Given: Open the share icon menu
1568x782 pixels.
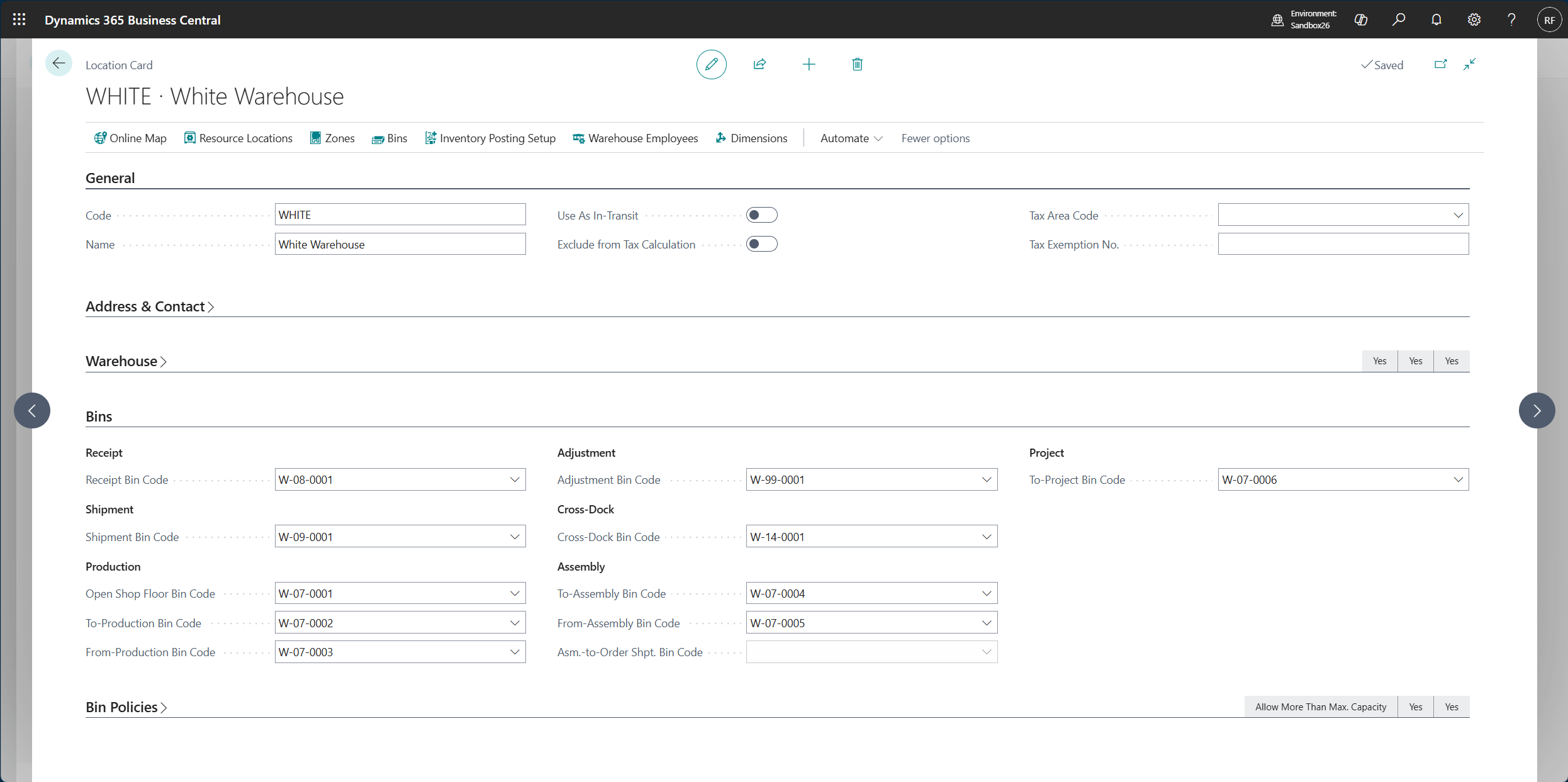Looking at the screenshot, I should point(759,64).
